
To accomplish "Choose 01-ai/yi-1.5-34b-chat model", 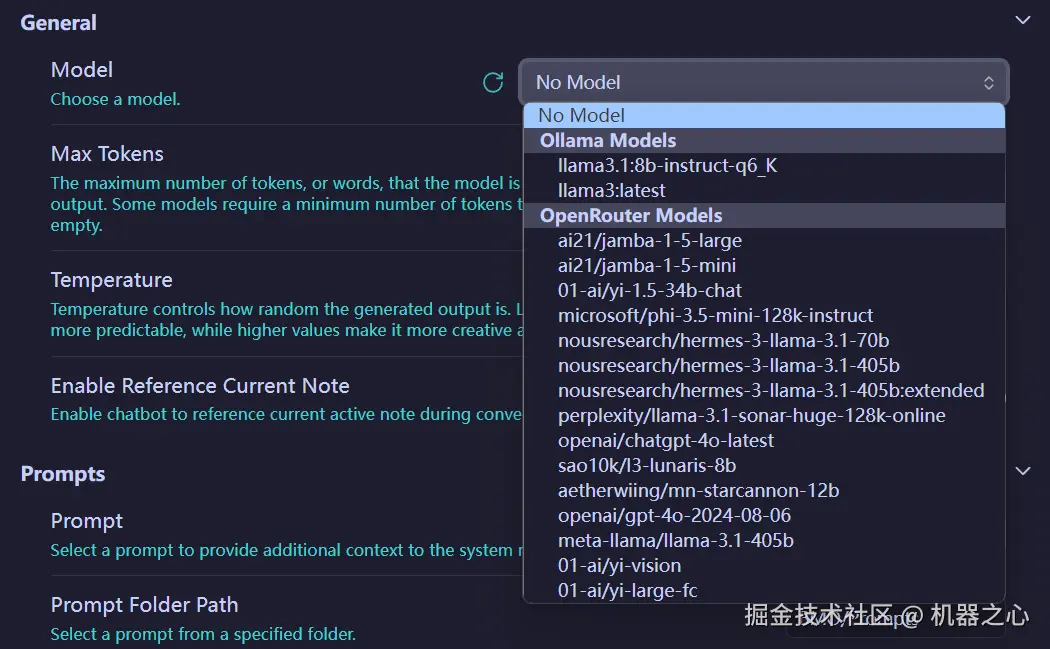I will [650, 290].
